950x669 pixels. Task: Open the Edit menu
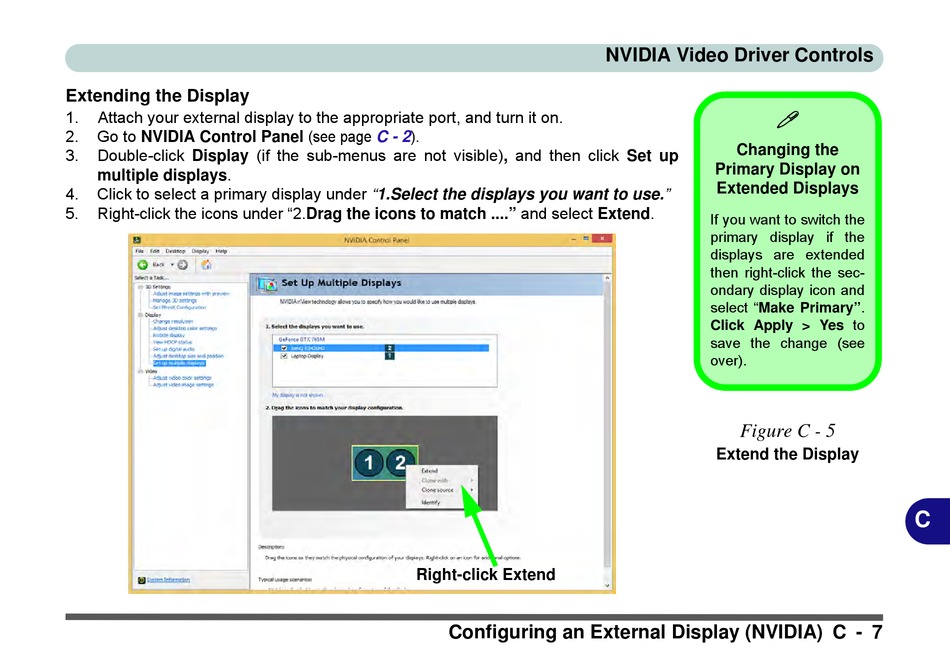(155, 251)
